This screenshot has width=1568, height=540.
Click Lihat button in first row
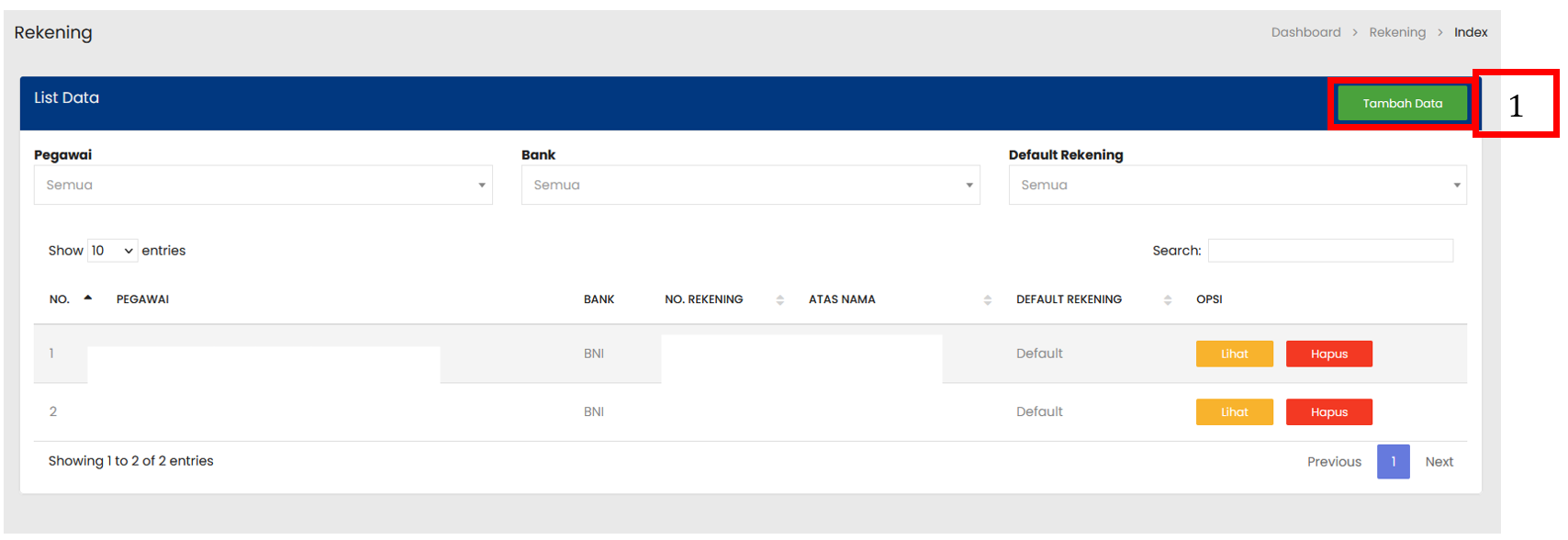(x=1234, y=354)
